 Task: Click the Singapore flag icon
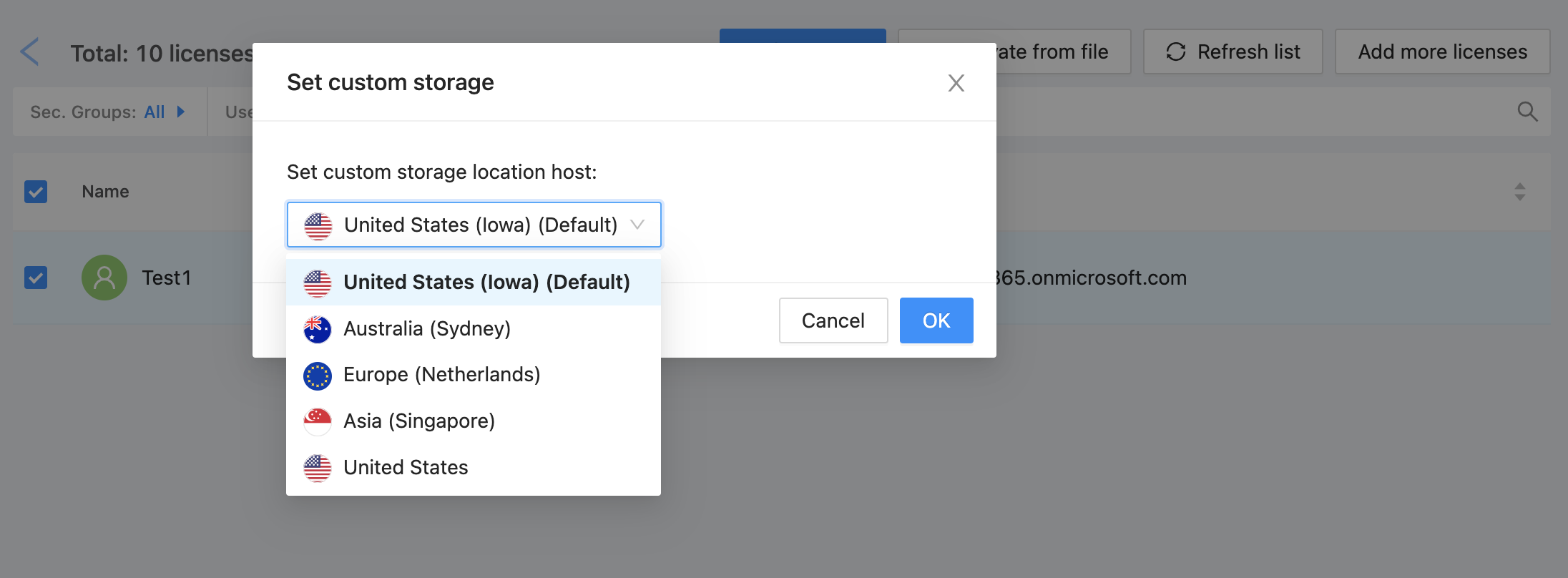tap(318, 421)
